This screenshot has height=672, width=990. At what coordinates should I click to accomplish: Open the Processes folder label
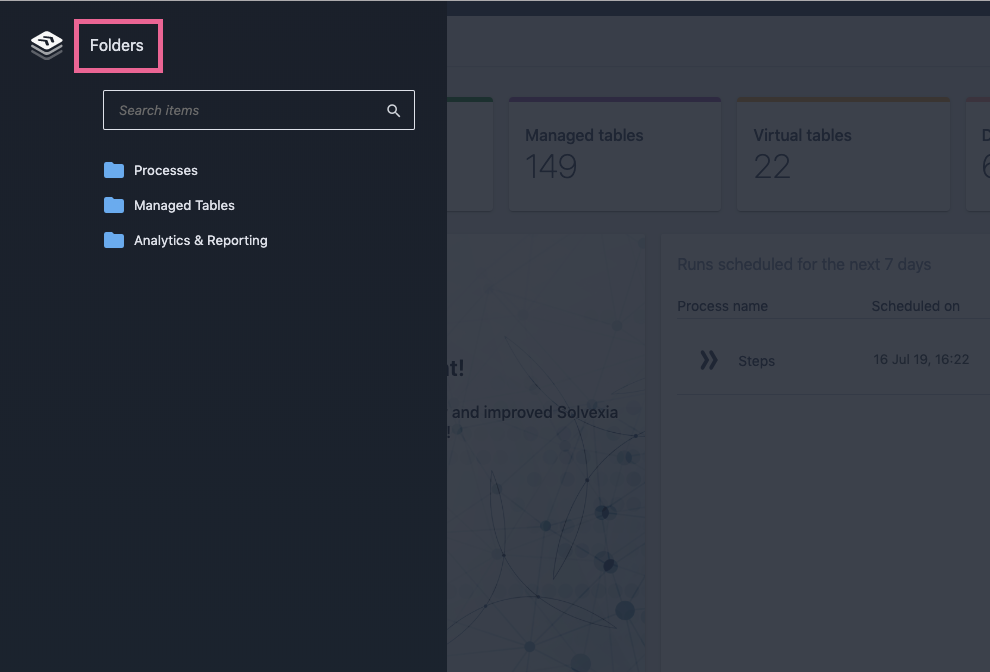click(166, 170)
